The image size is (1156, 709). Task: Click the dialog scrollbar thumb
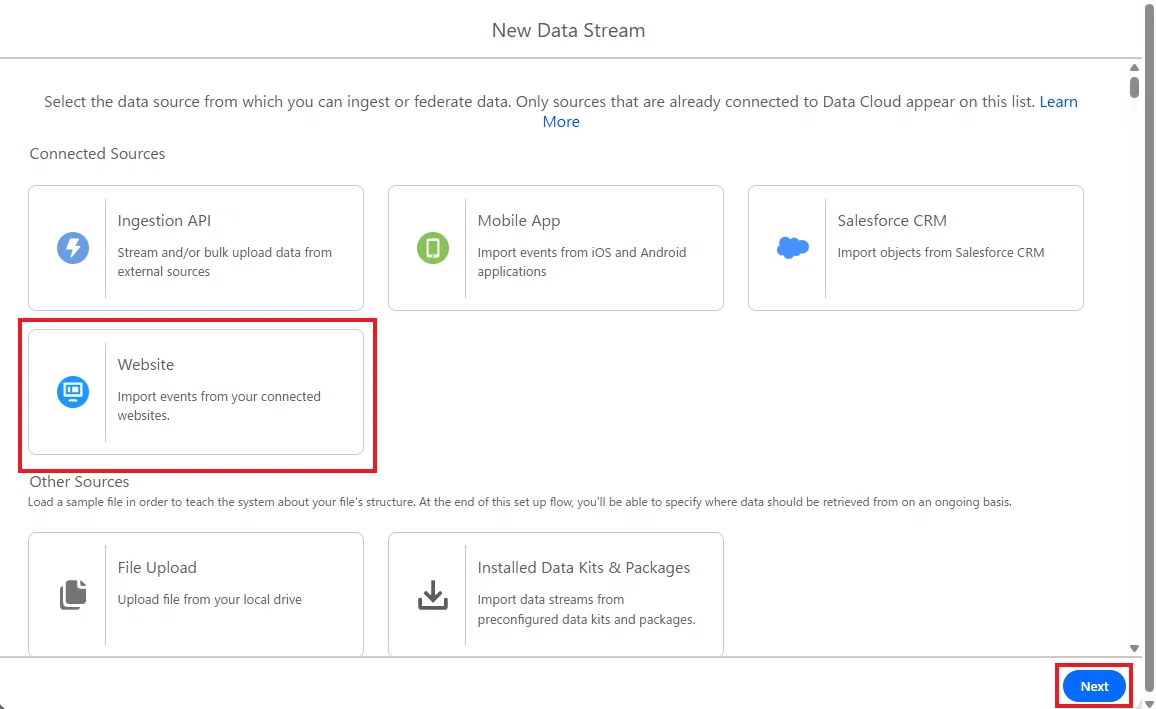point(1134,86)
